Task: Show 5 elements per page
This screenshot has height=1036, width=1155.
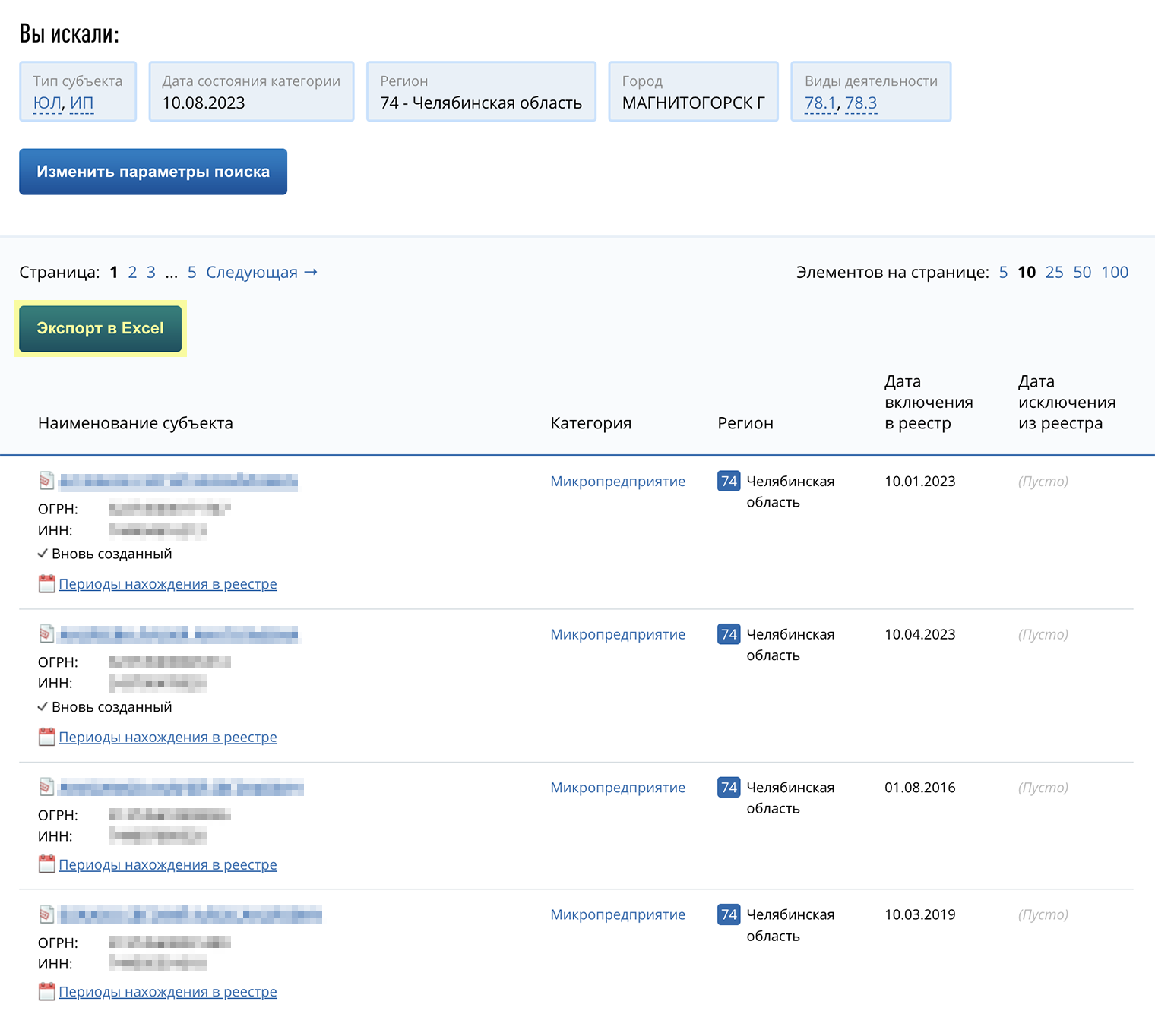Action: tap(1003, 272)
